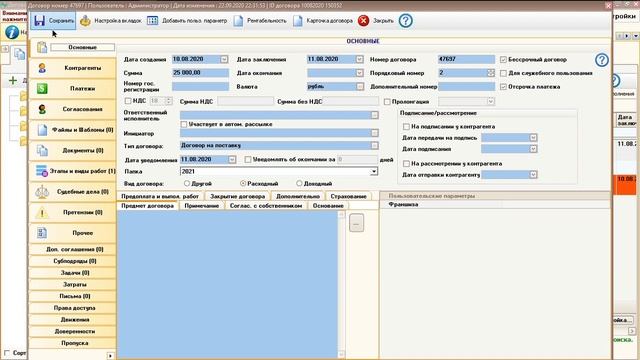640x360 pixels.
Task: Enable Для служебного пользования checkbox
Action: point(503,73)
